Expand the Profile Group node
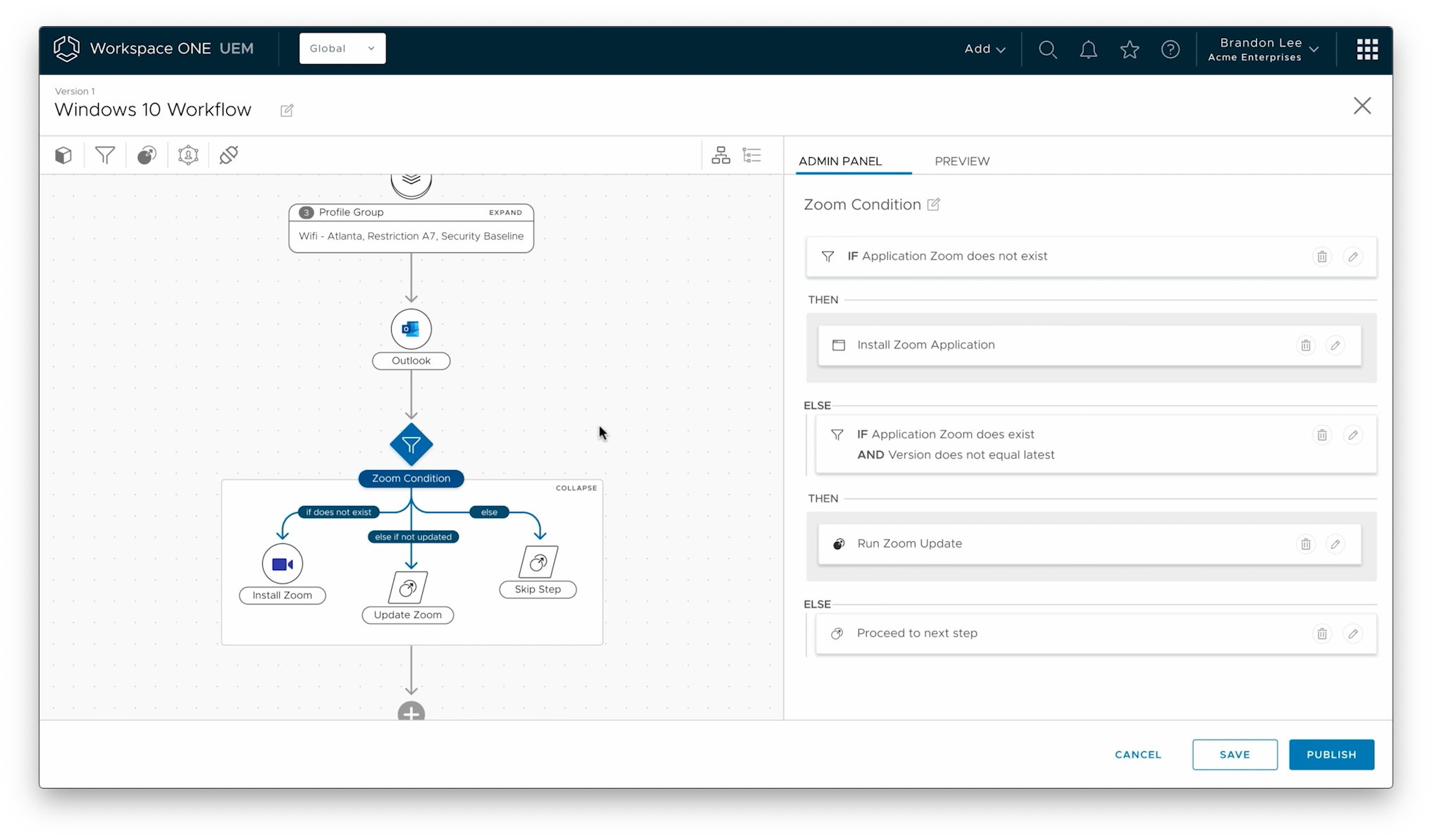This screenshot has width=1432, height=840. click(x=505, y=212)
